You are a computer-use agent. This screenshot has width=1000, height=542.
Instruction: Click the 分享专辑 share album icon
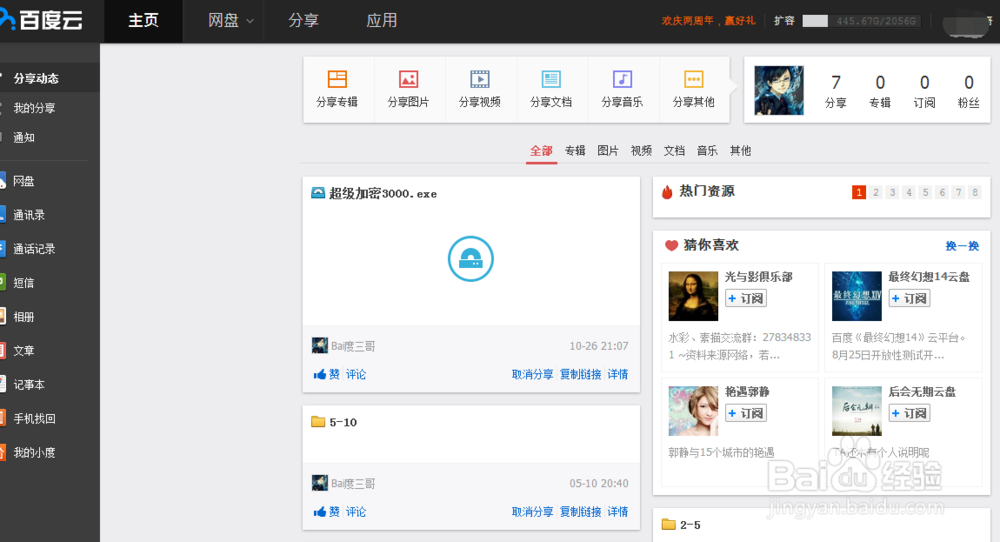[337, 79]
